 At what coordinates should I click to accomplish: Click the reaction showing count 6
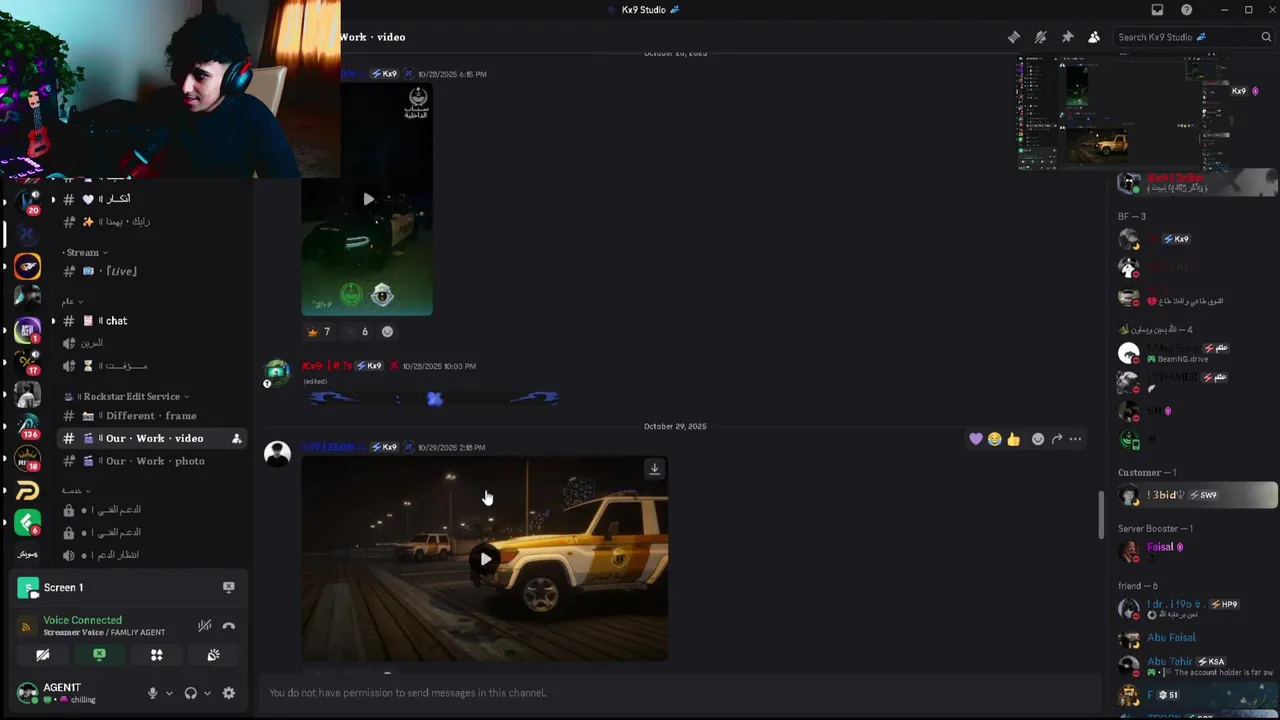click(356, 331)
